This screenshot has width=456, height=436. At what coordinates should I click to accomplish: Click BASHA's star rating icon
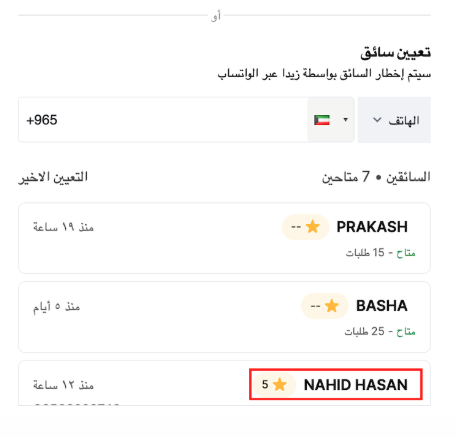pos(332,306)
